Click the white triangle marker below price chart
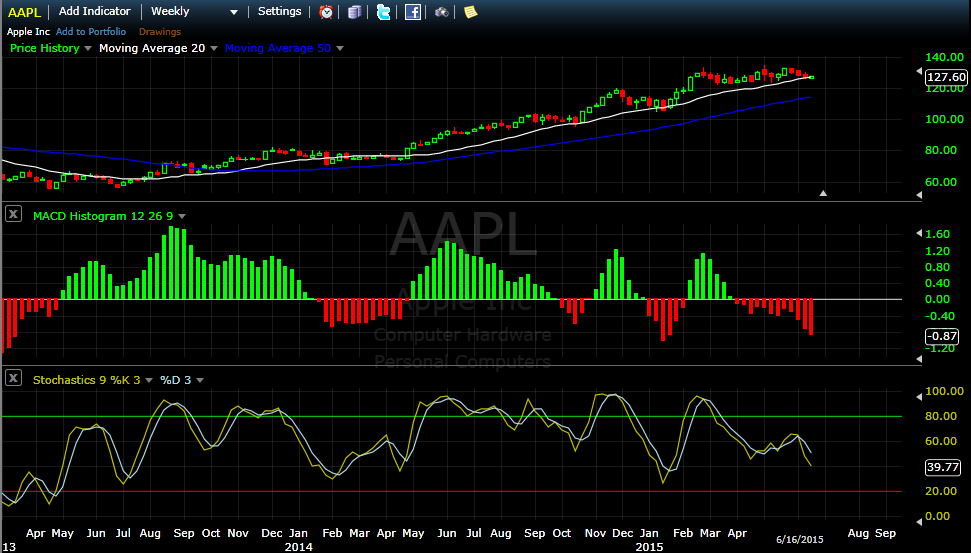971x553 pixels. click(823, 193)
